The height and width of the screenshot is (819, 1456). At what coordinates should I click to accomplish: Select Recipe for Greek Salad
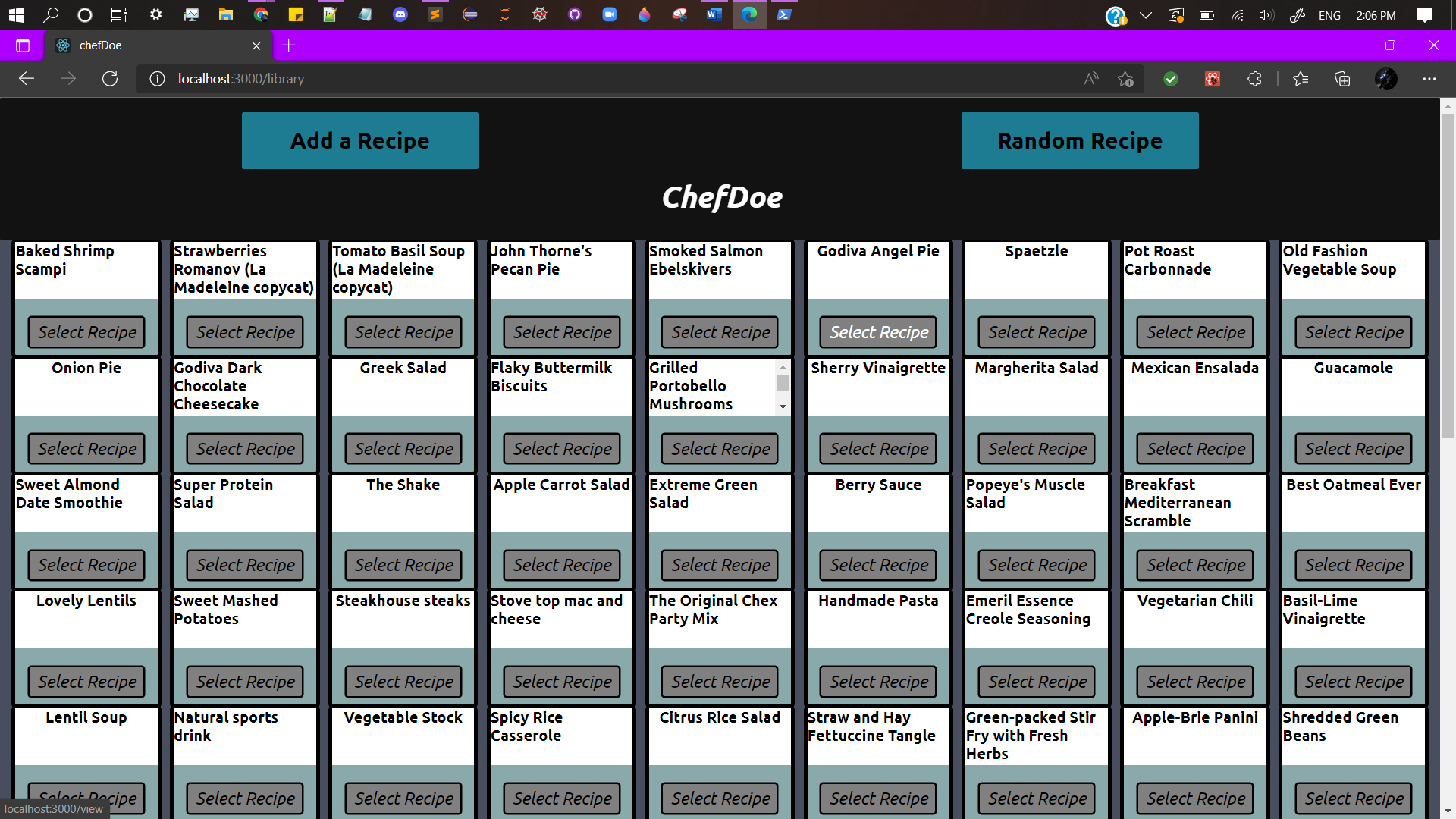[x=403, y=449]
